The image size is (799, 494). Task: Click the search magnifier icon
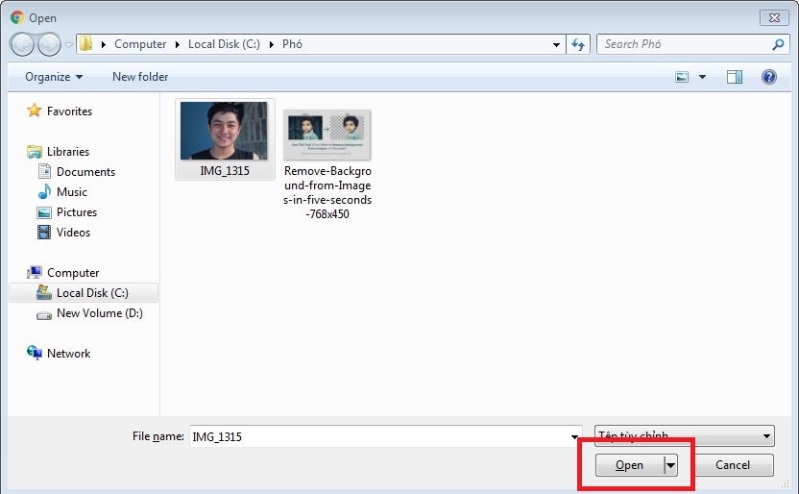click(x=778, y=44)
